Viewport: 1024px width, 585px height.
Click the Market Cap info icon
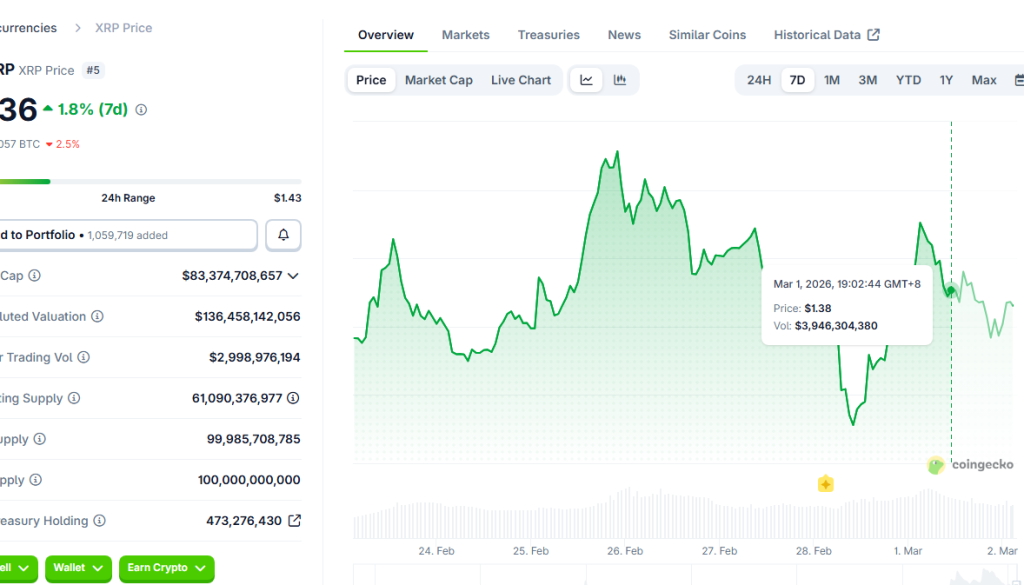[37, 275]
